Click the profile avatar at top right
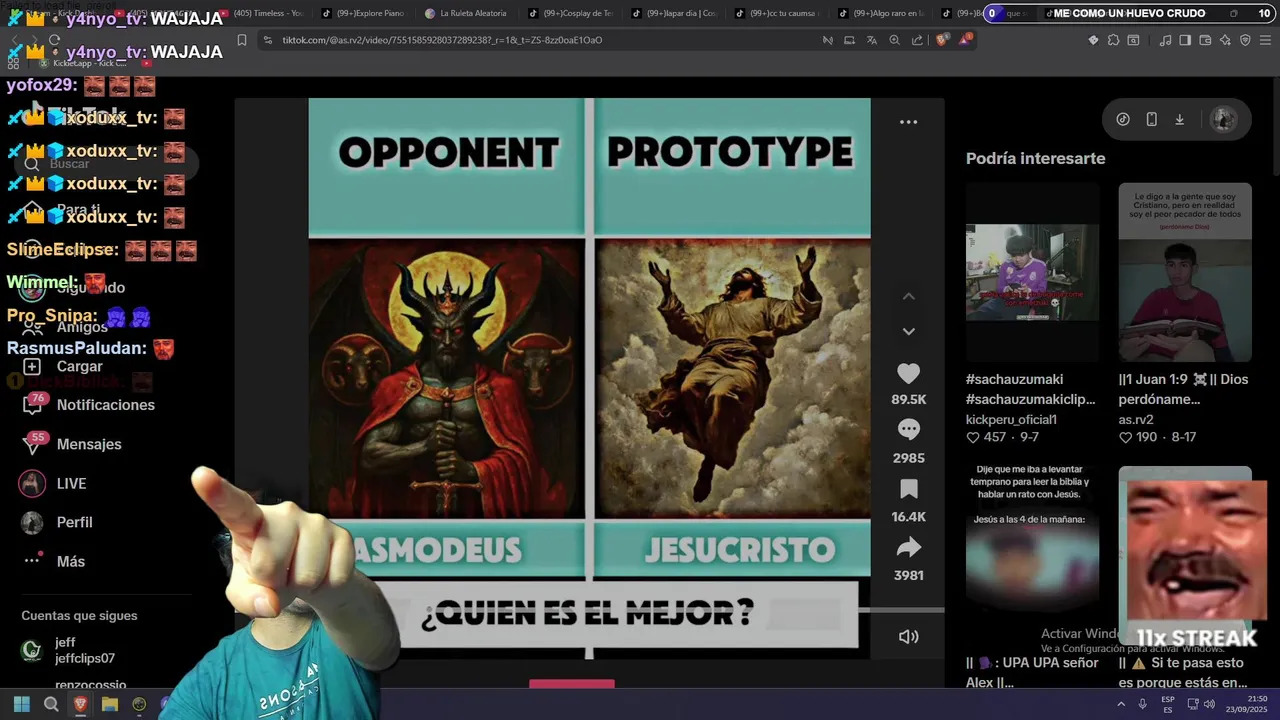Screen dimensions: 1280x720 (x=1223, y=119)
